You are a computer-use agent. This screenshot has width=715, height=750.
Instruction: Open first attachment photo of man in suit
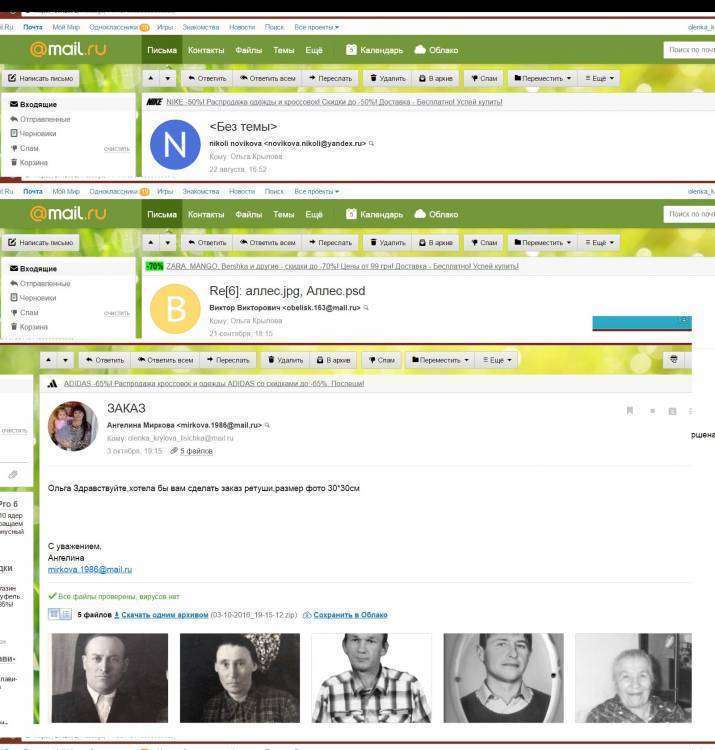pos(110,678)
